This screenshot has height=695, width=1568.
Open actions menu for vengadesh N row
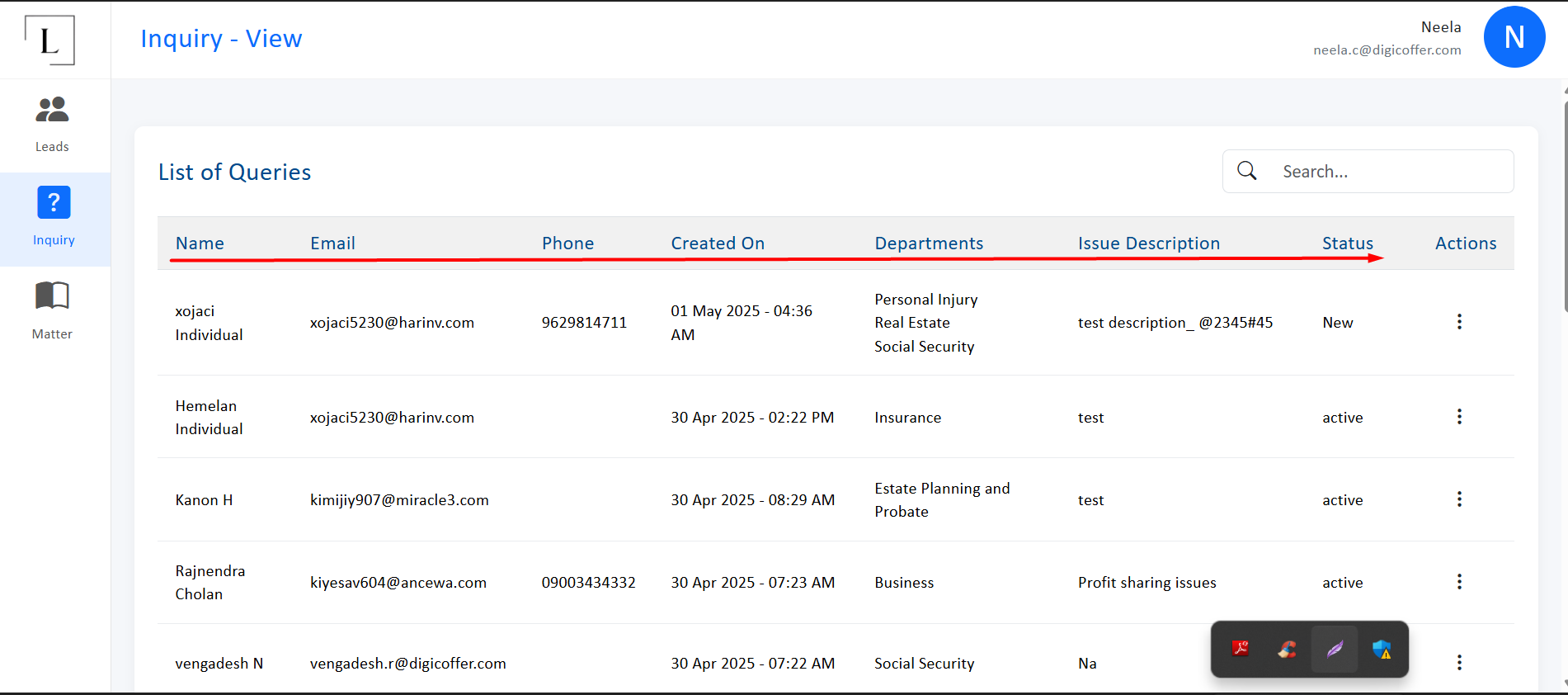(1459, 663)
